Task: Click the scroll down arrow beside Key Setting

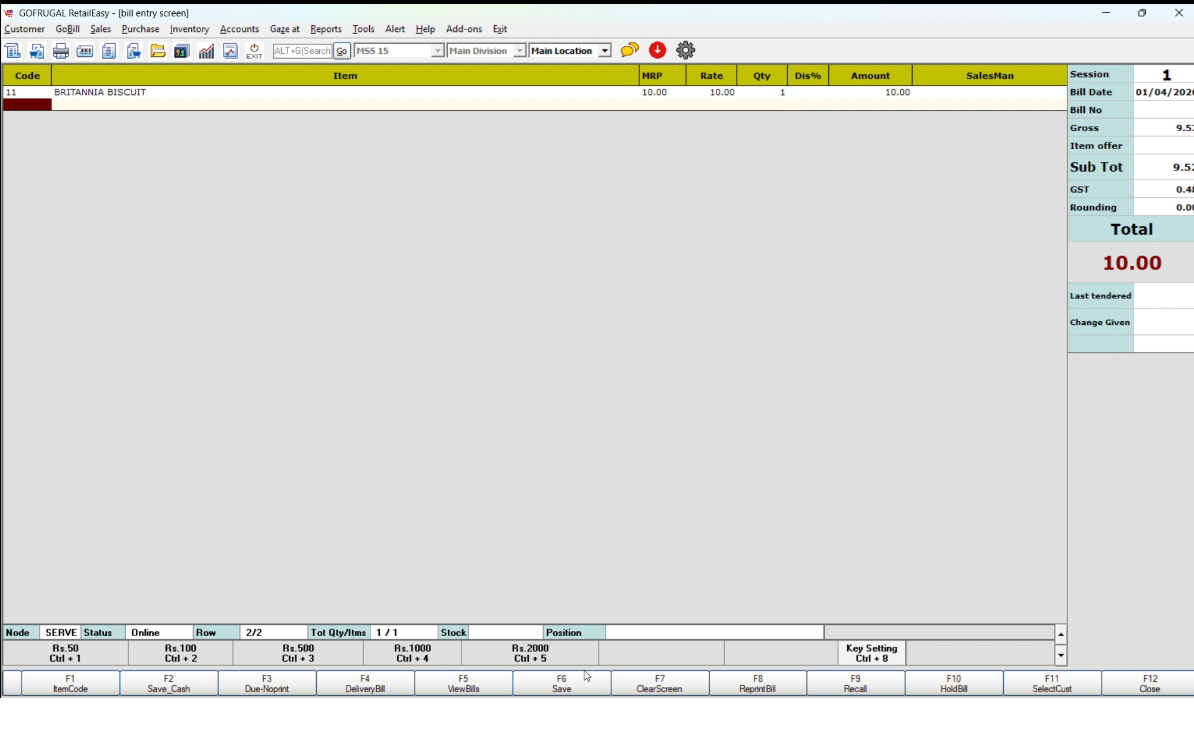Action: [1061, 655]
